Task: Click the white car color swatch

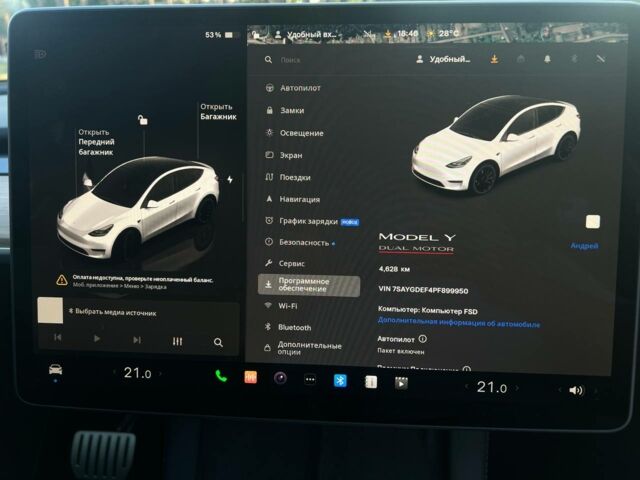Action: 593,222
